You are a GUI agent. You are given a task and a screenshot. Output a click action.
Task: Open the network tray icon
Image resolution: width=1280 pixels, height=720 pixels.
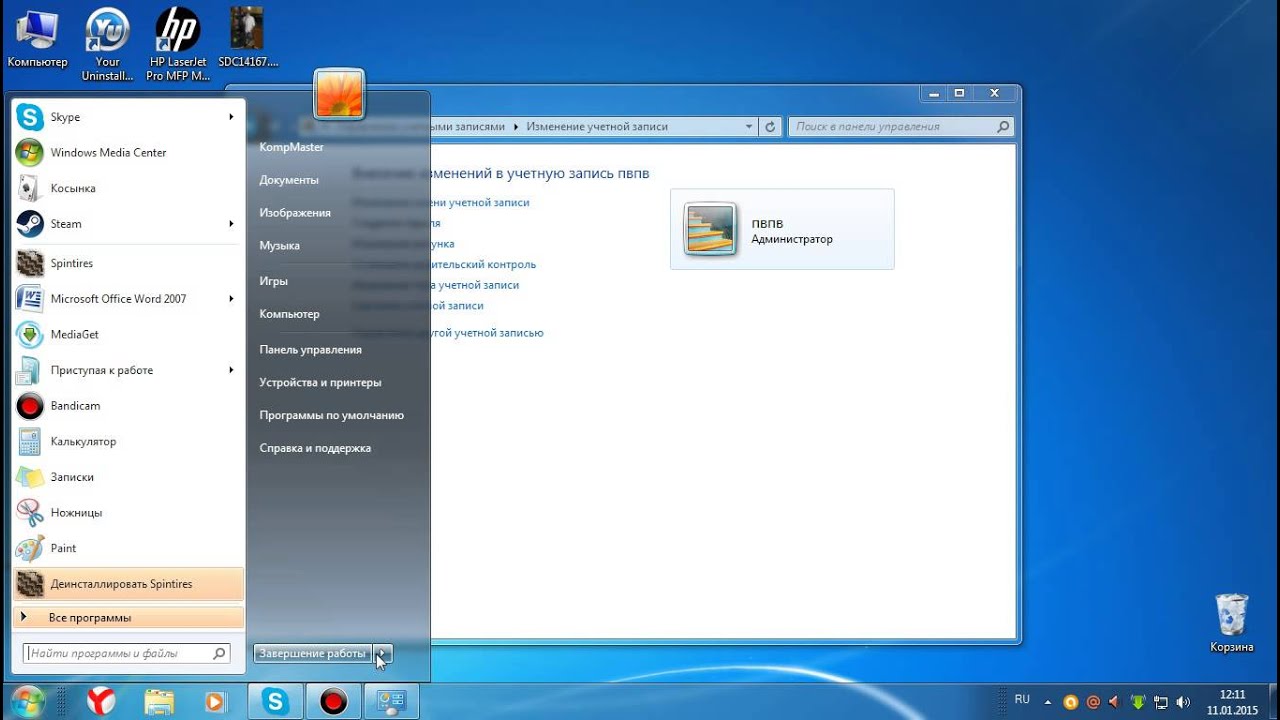point(1161,702)
